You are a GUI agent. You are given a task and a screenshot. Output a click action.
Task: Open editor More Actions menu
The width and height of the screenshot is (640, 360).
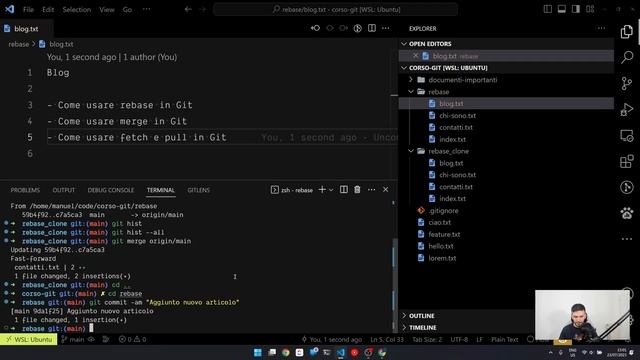click(x=386, y=28)
